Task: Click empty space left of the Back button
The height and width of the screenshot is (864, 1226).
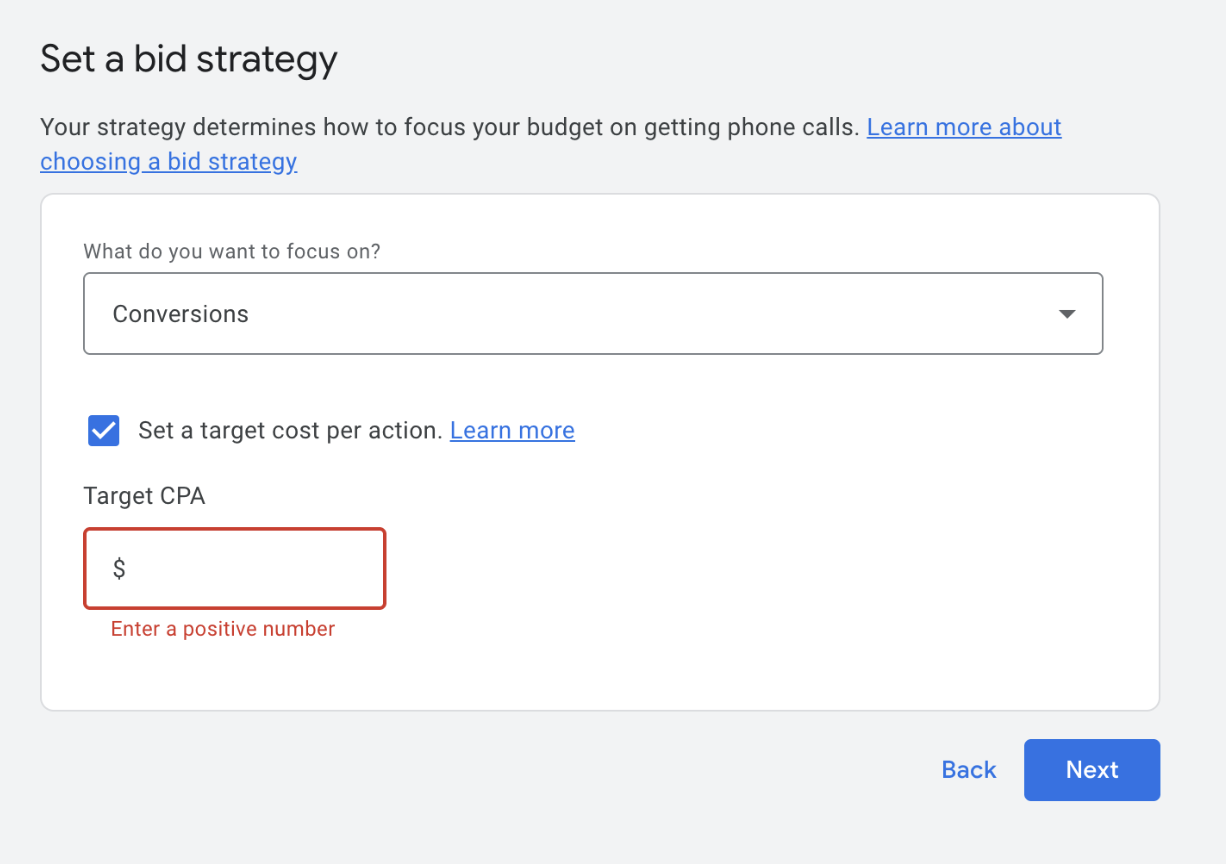Action: coord(600,770)
